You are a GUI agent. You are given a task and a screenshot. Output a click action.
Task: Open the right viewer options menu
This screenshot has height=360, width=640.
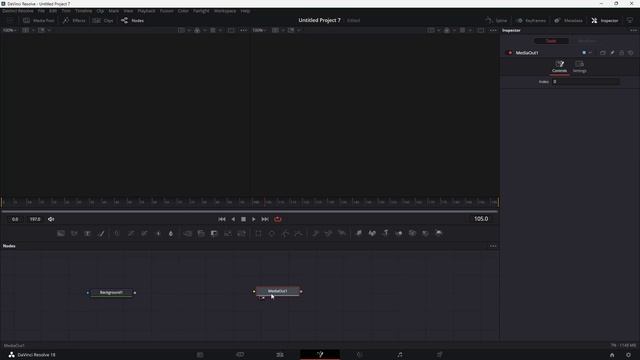pos(493,30)
